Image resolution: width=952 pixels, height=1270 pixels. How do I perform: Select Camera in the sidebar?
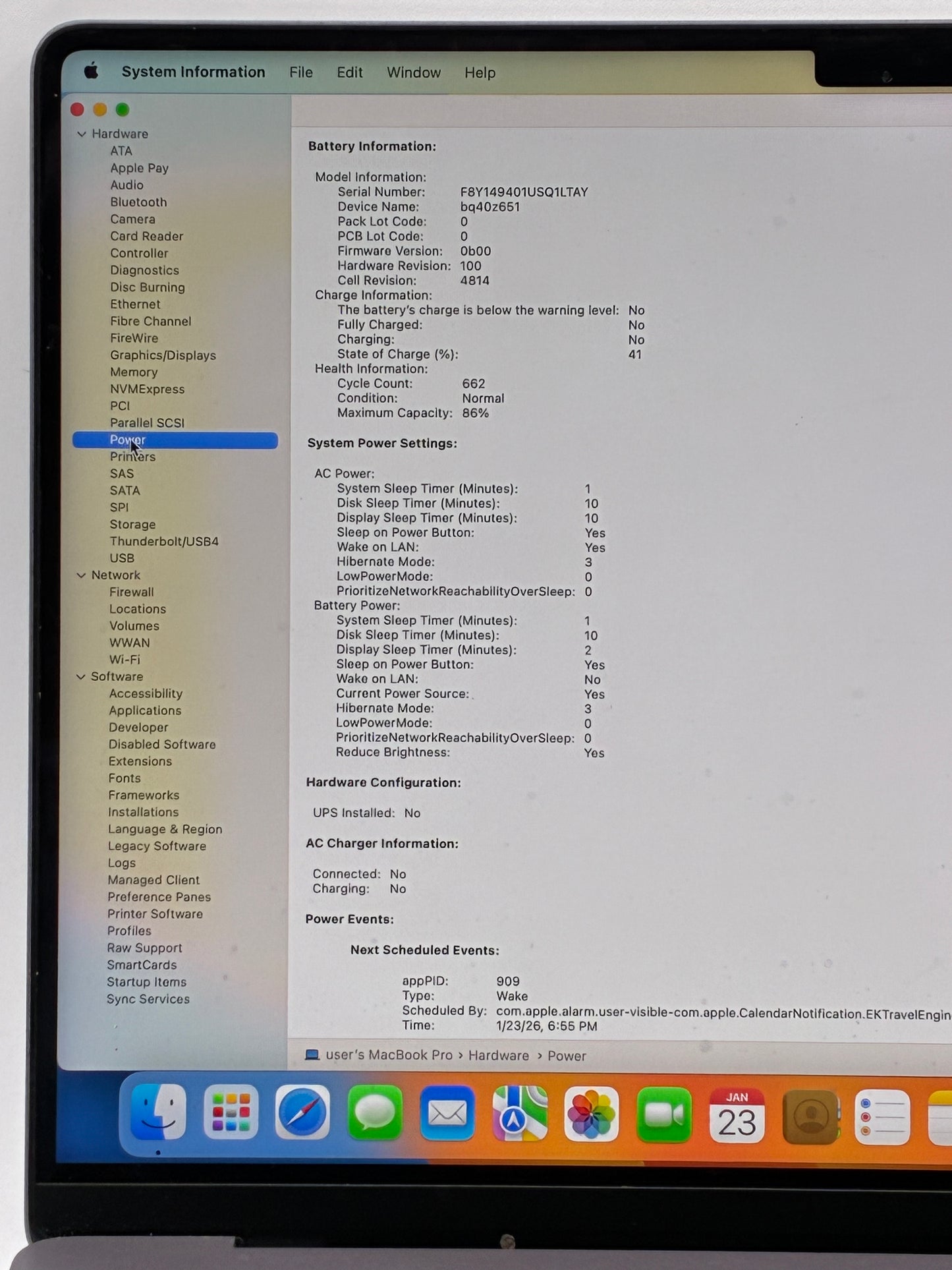(x=132, y=219)
